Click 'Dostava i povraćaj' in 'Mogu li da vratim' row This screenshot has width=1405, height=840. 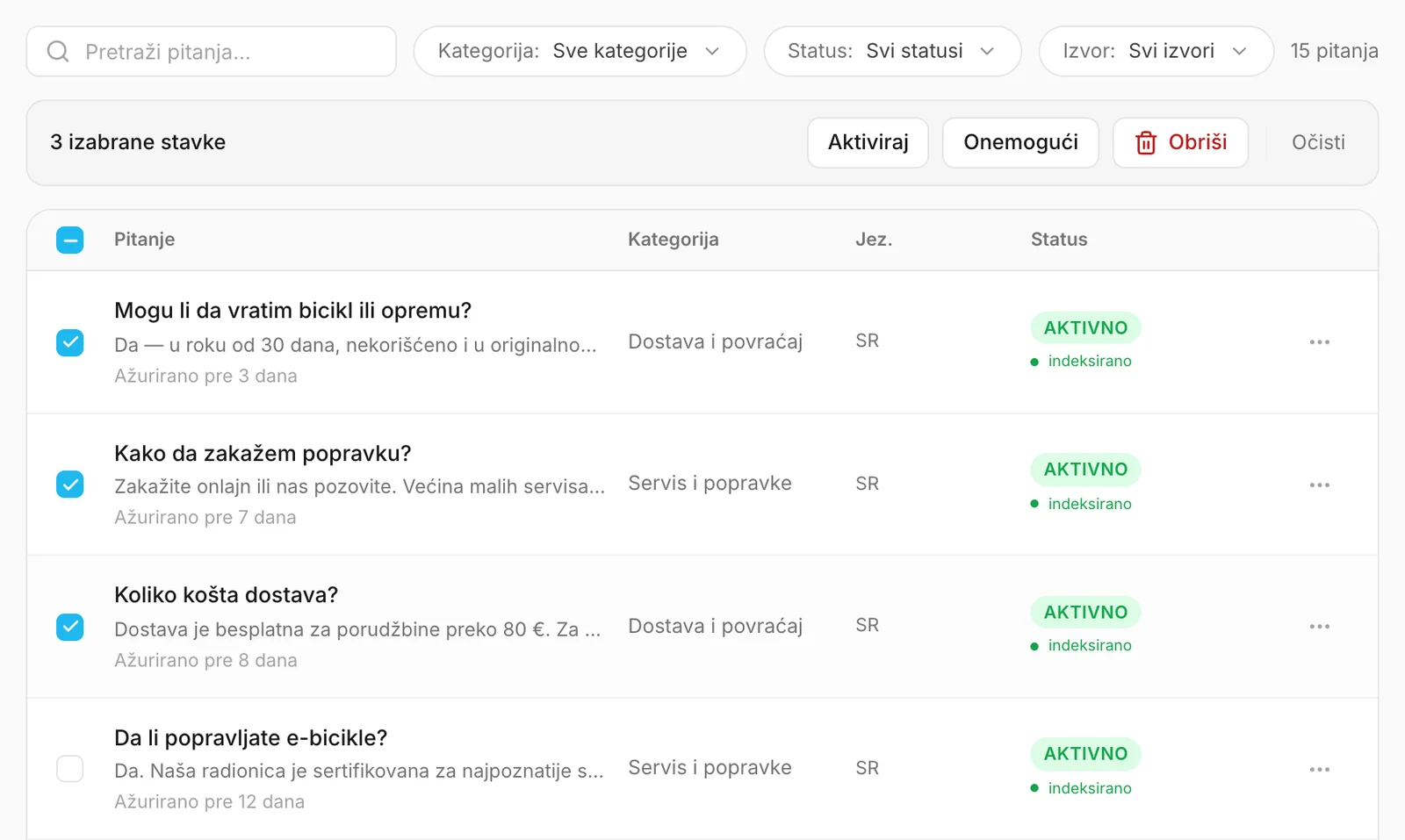point(715,342)
